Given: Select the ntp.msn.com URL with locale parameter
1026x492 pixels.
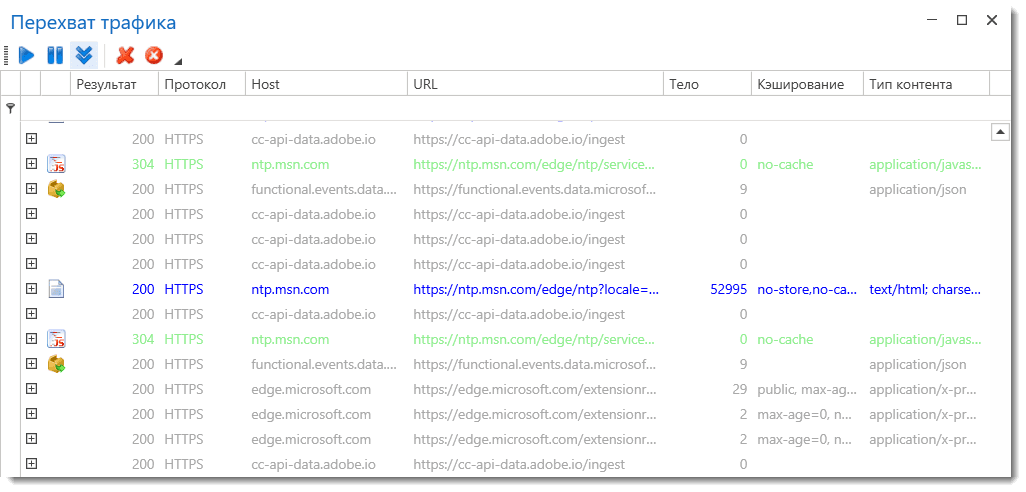Looking at the screenshot, I should tap(536, 289).
